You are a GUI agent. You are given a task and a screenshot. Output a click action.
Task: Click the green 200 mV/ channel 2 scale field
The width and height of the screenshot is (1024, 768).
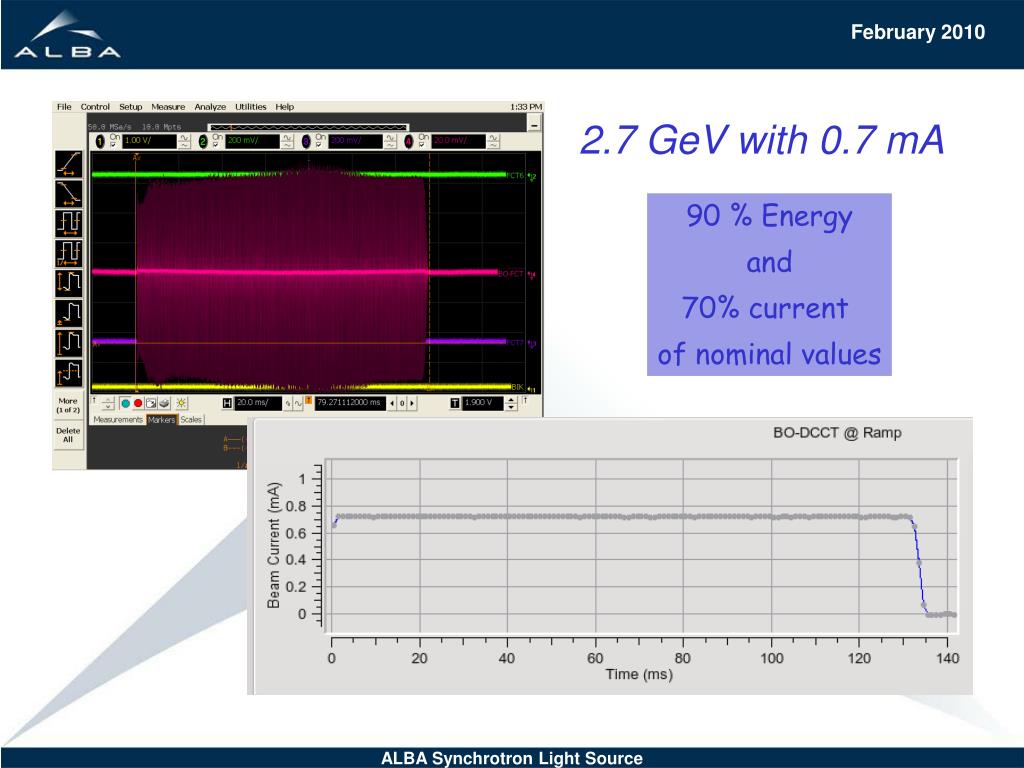pyautogui.click(x=252, y=141)
